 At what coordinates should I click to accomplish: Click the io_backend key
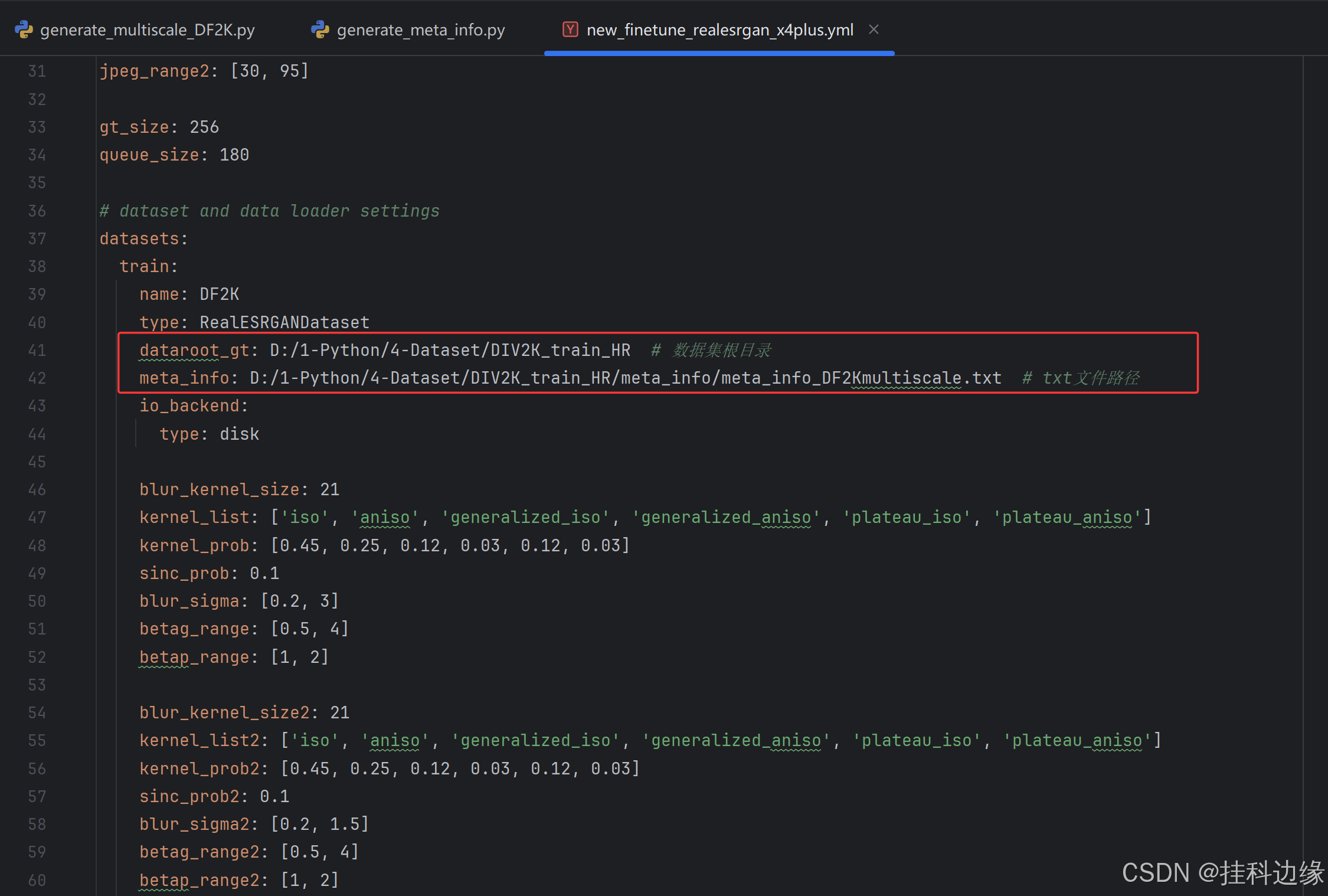[189, 406]
